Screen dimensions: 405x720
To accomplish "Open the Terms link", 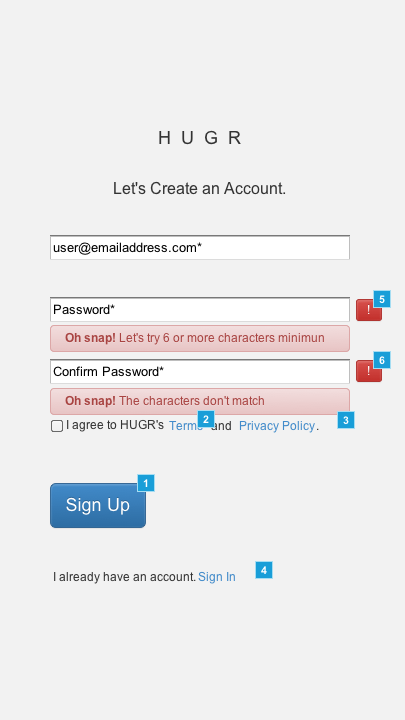I will point(186,426).
